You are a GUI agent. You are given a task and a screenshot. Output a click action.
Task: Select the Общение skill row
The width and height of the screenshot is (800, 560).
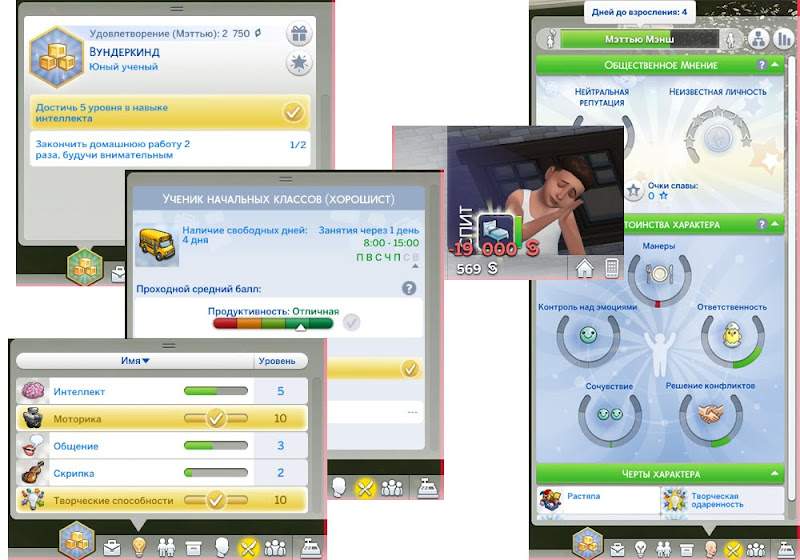pos(162,446)
